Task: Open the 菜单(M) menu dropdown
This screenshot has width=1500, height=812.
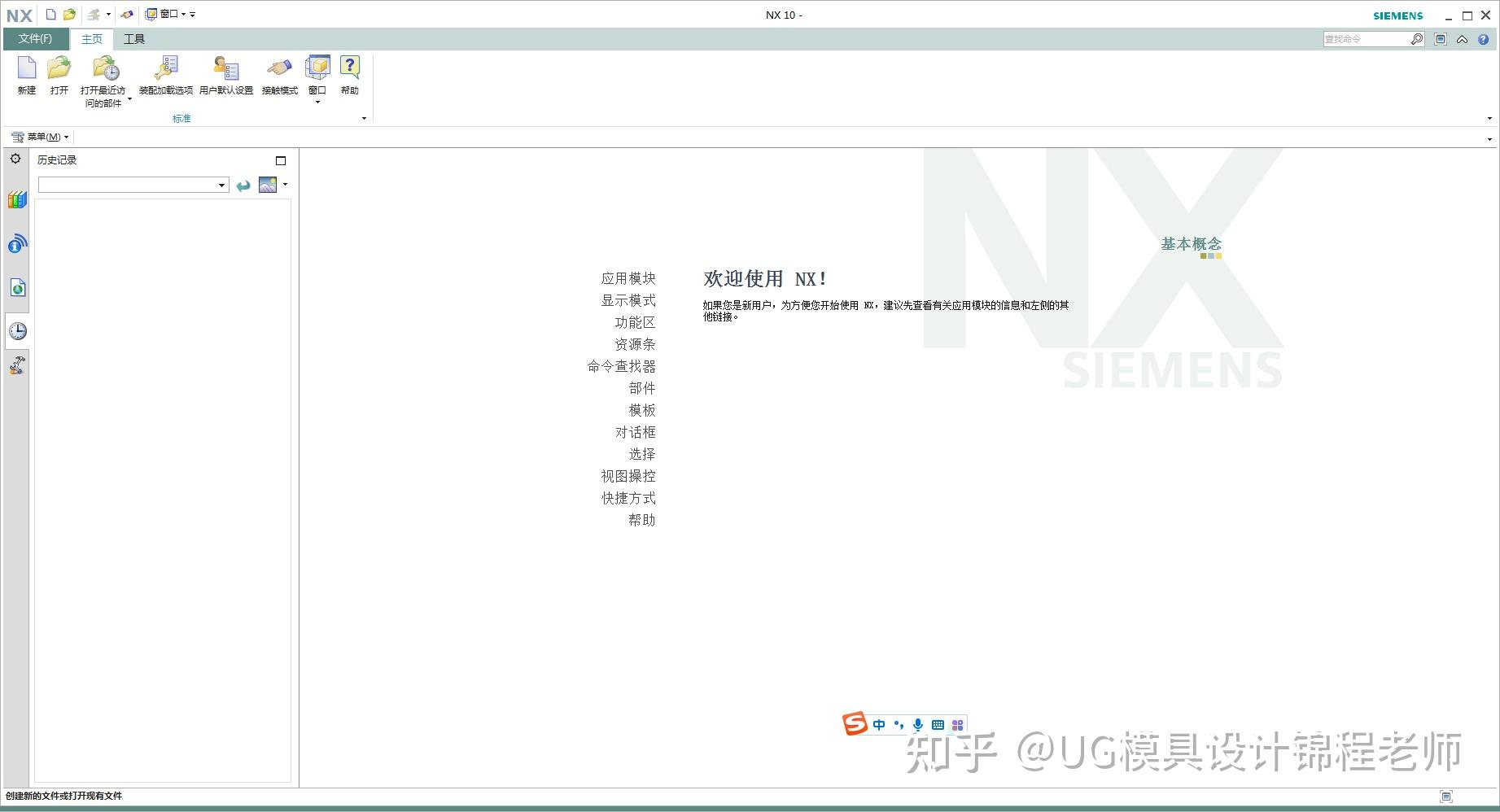Action: (x=40, y=137)
